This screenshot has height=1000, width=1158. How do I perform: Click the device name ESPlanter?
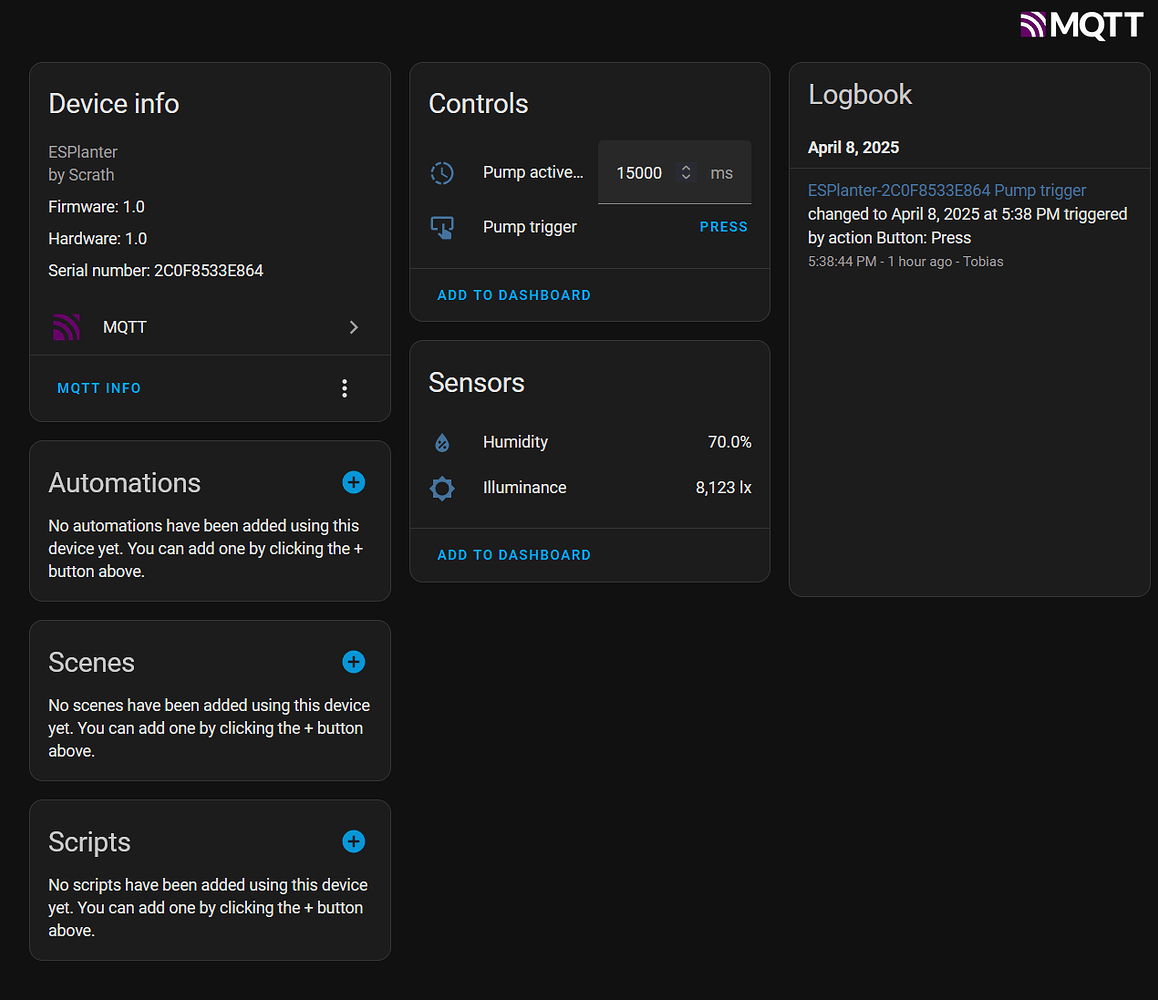(x=82, y=152)
